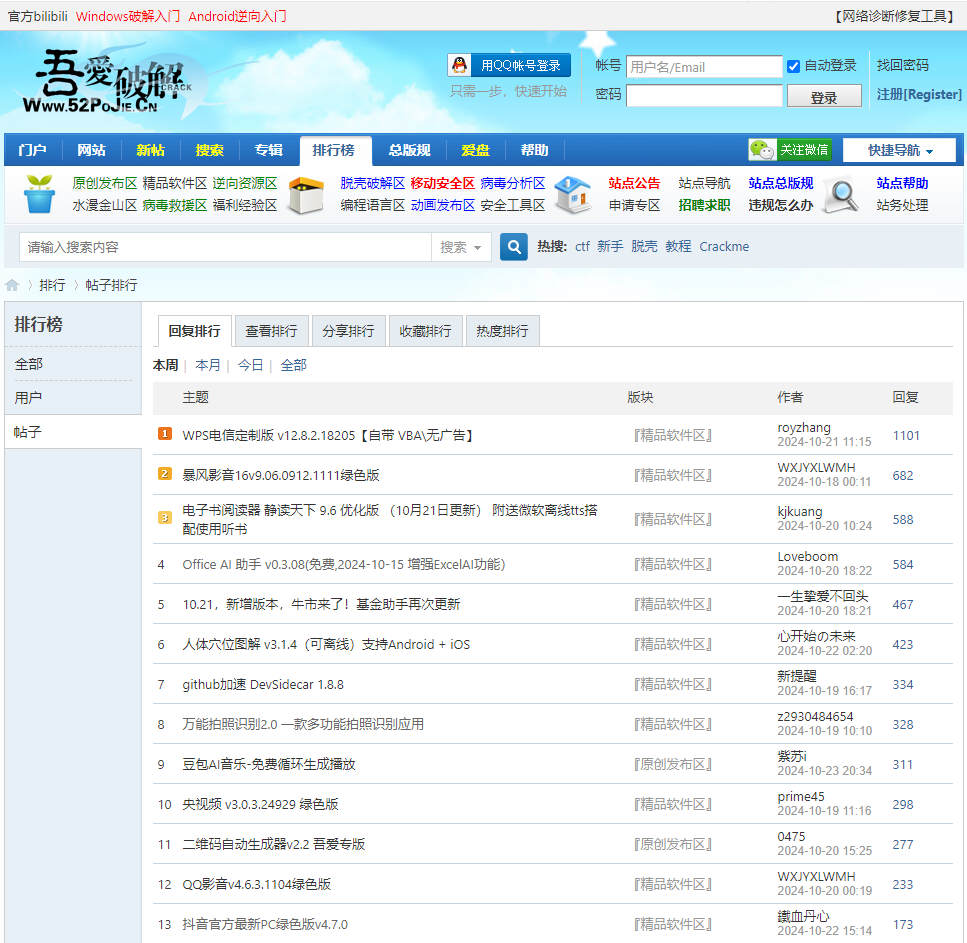Select the 回复排行 tab
Viewport: 967px width, 943px height.
194,331
